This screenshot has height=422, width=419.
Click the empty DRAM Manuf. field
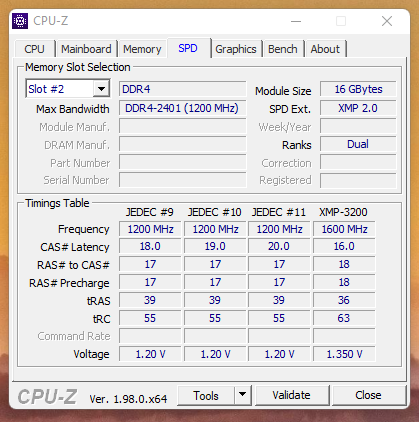(183, 145)
